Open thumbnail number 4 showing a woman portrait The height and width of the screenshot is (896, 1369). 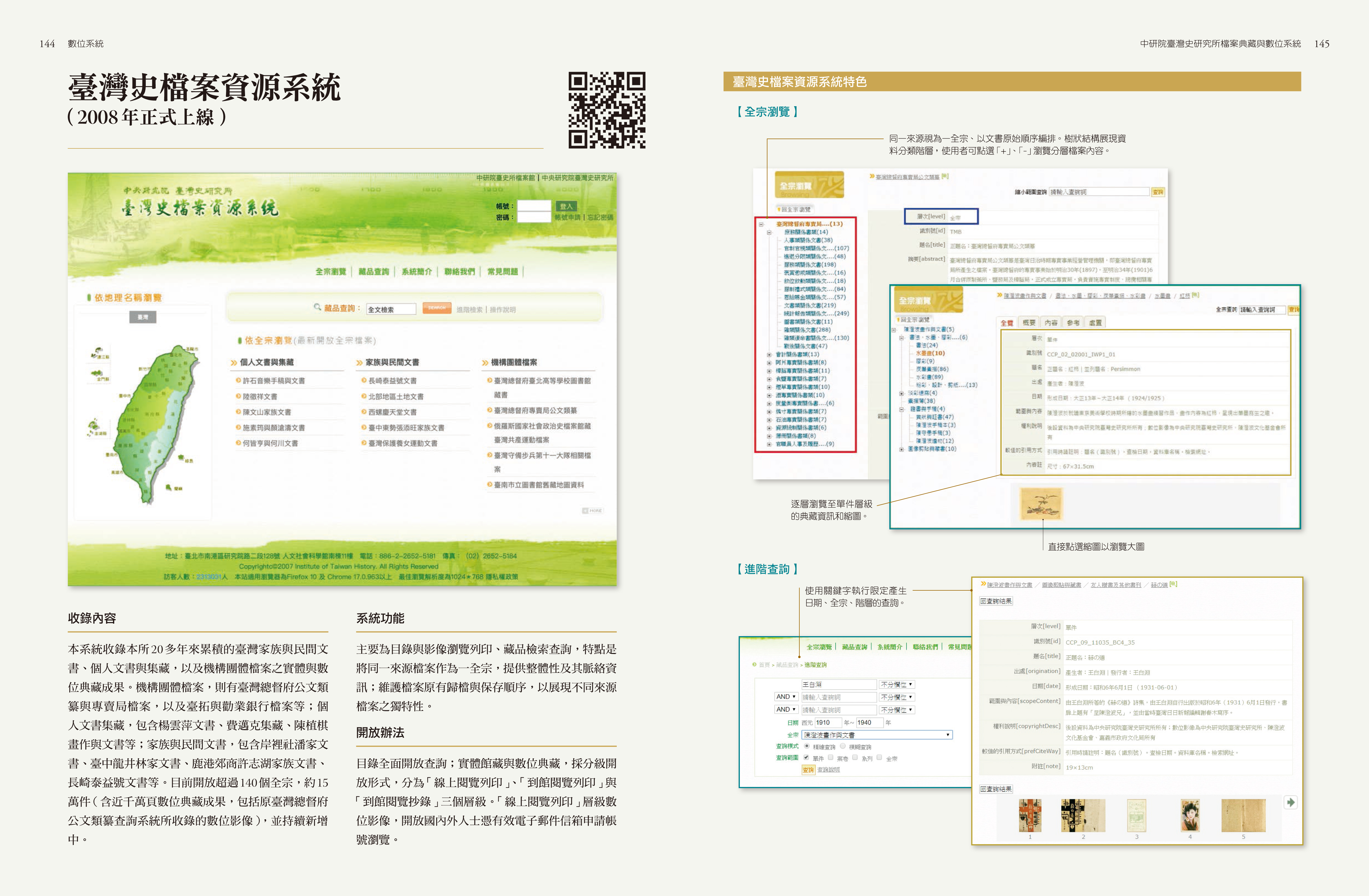[1190, 815]
